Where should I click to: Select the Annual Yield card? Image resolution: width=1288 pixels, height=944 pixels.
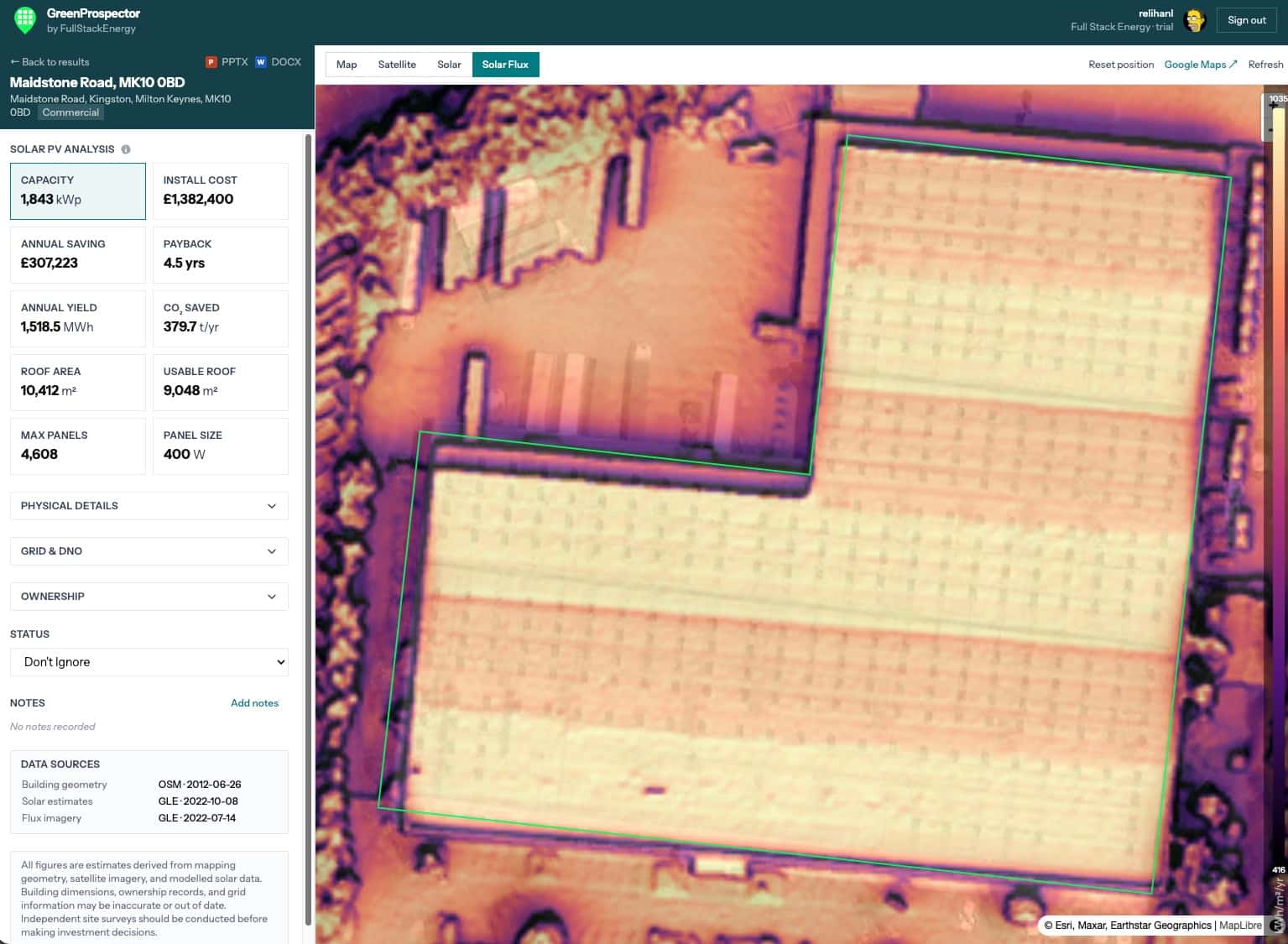pos(78,319)
